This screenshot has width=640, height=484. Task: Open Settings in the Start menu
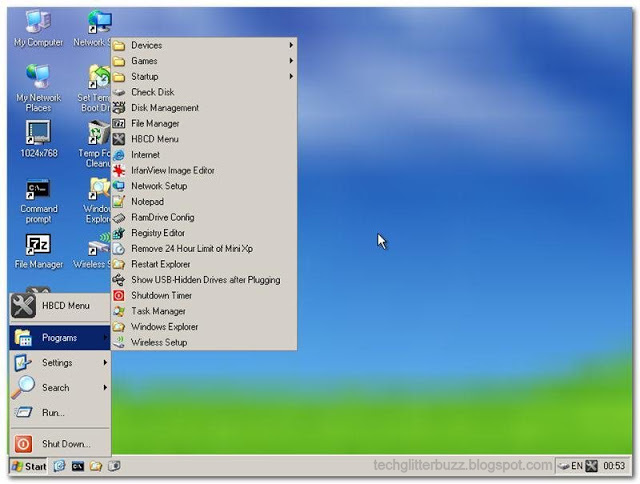click(x=60, y=362)
